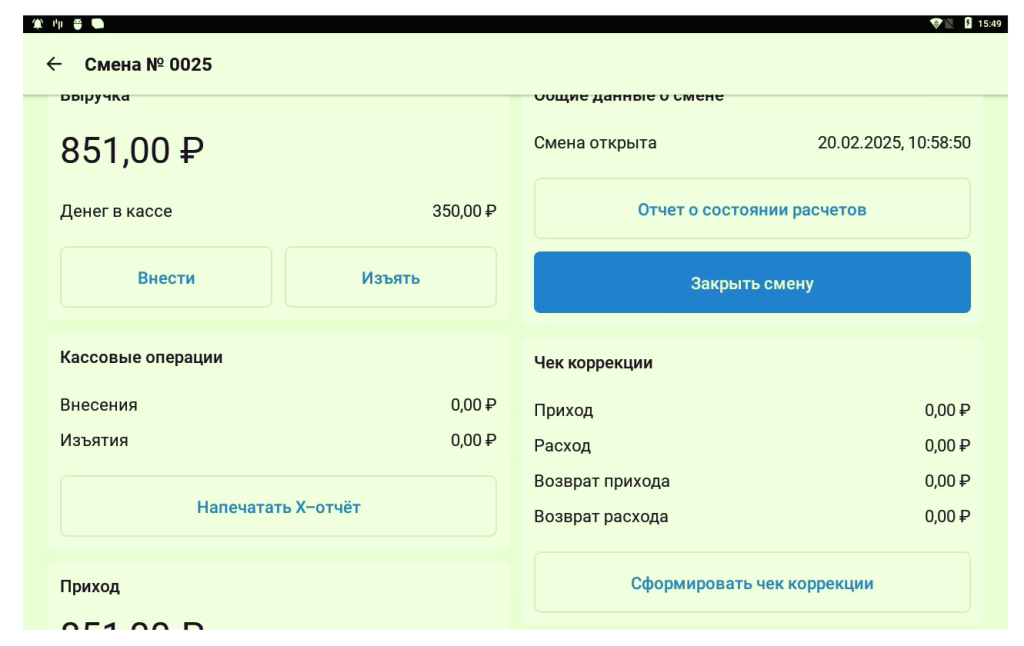Tap the Смена открыта date row
This screenshot has height=646, width=1024.
(x=752, y=143)
